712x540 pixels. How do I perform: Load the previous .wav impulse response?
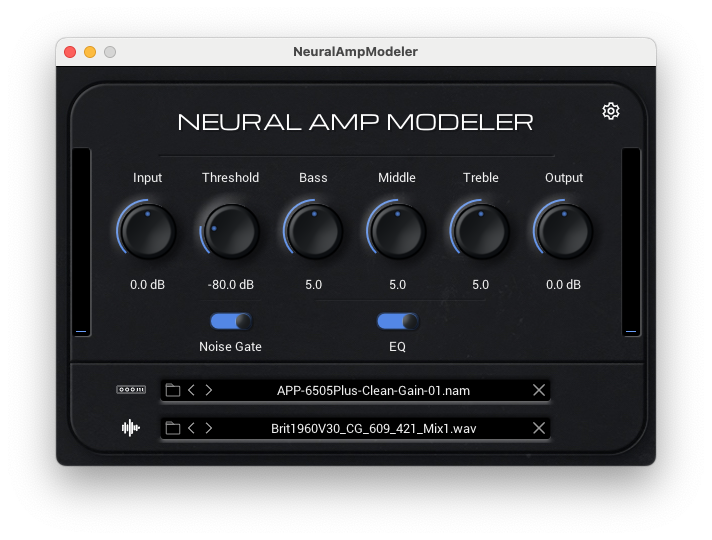[192, 428]
